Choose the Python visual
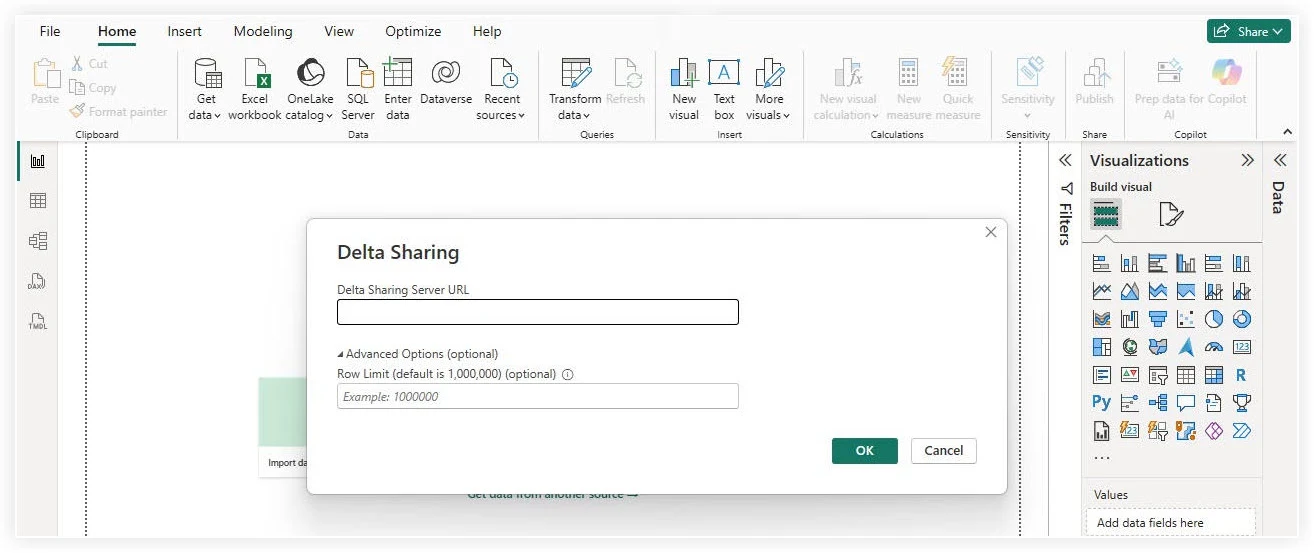 pyautogui.click(x=1102, y=403)
